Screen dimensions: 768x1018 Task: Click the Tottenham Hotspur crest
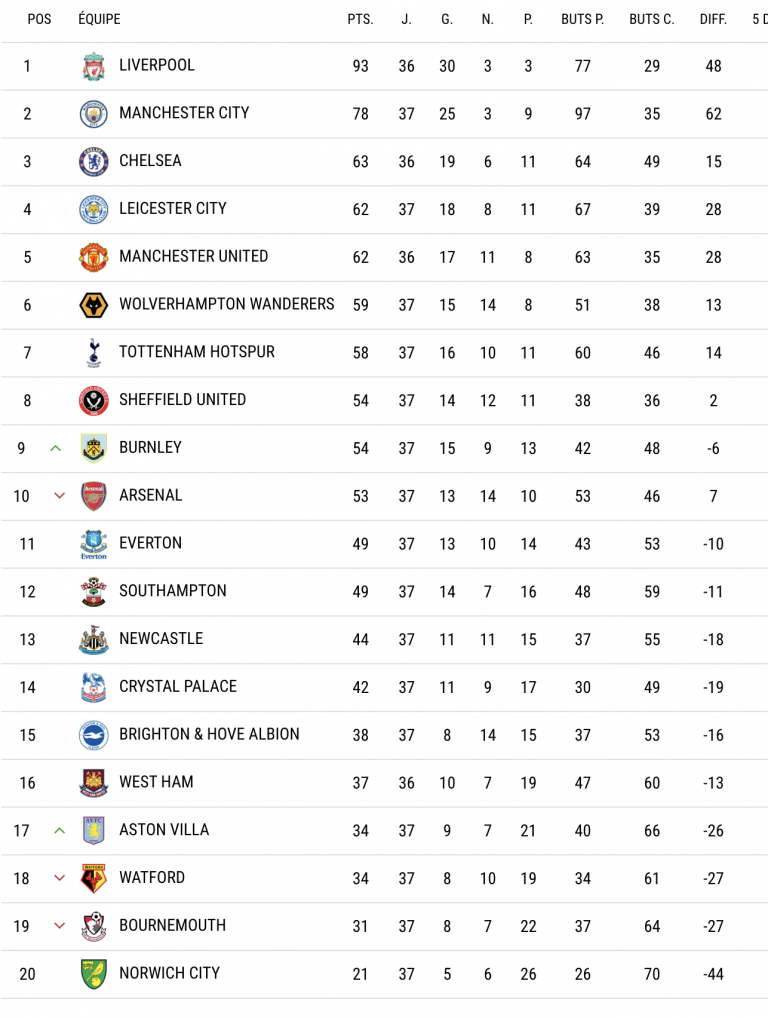[93, 353]
